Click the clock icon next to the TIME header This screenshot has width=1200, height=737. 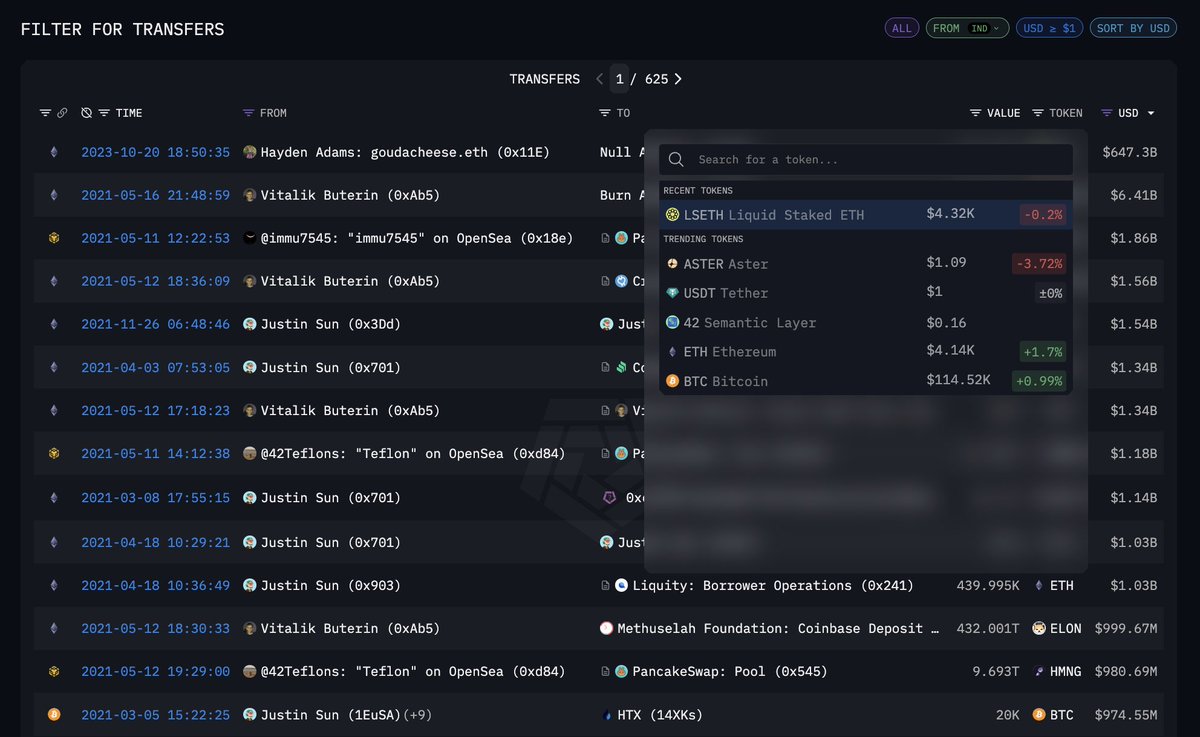point(87,113)
